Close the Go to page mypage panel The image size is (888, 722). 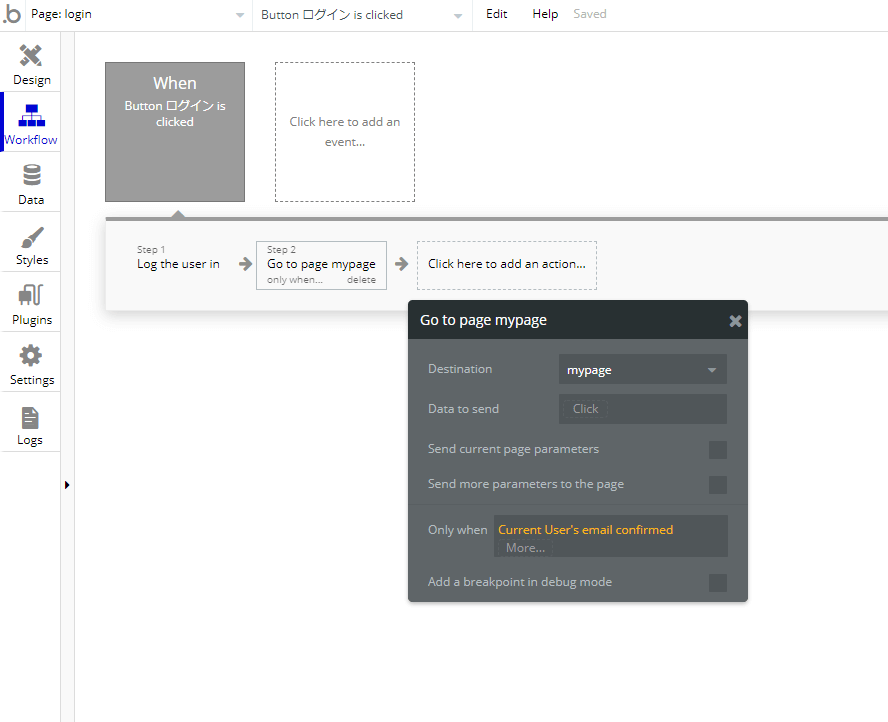[735, 321]
